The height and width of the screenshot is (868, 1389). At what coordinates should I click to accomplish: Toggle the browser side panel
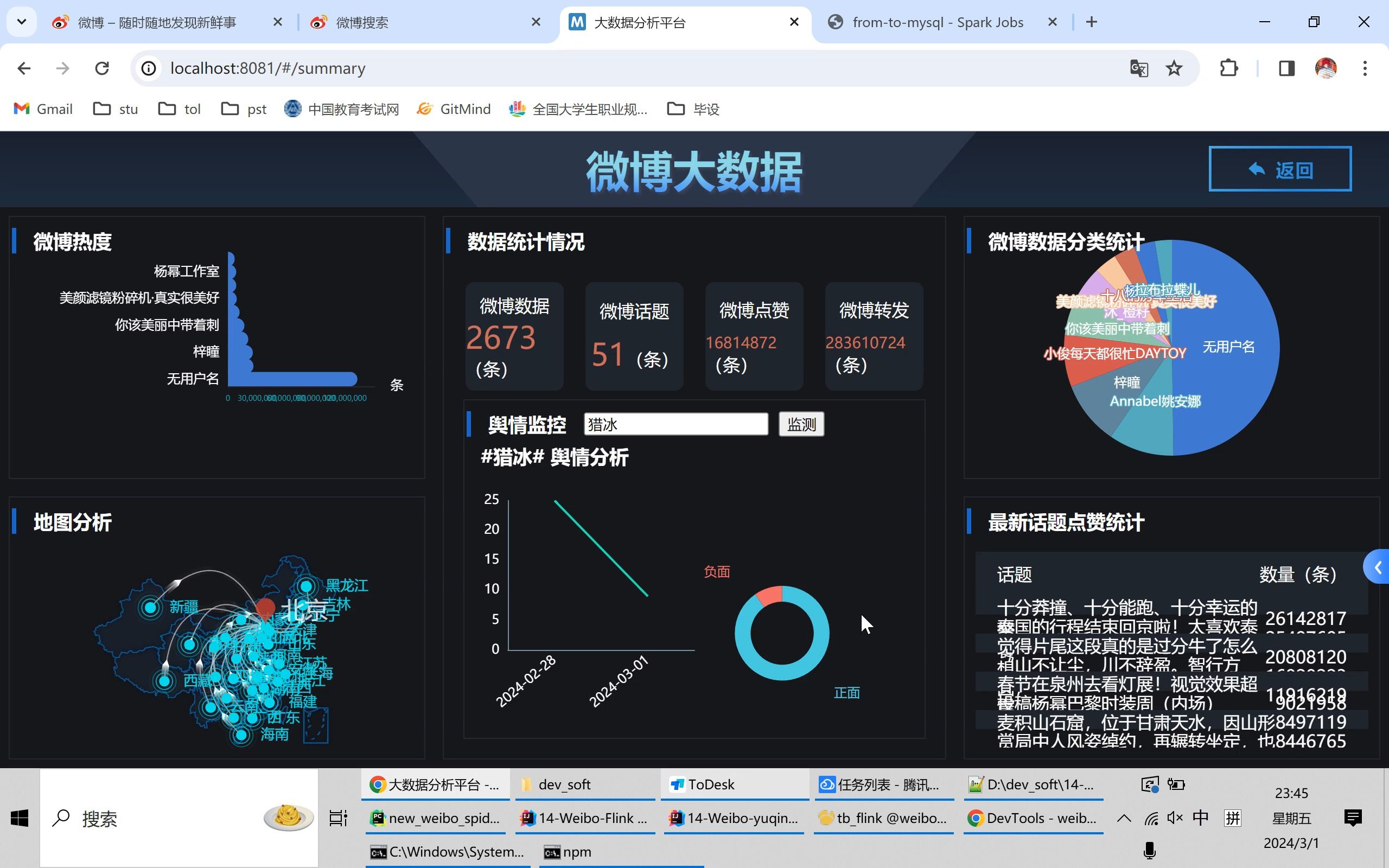[1287, 68]
